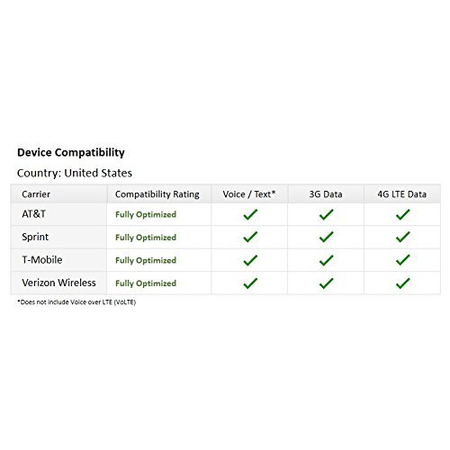Screen dimensions: 450x450
Task: Select the Voice / Text* column header
Action: [x=249, y=194]
